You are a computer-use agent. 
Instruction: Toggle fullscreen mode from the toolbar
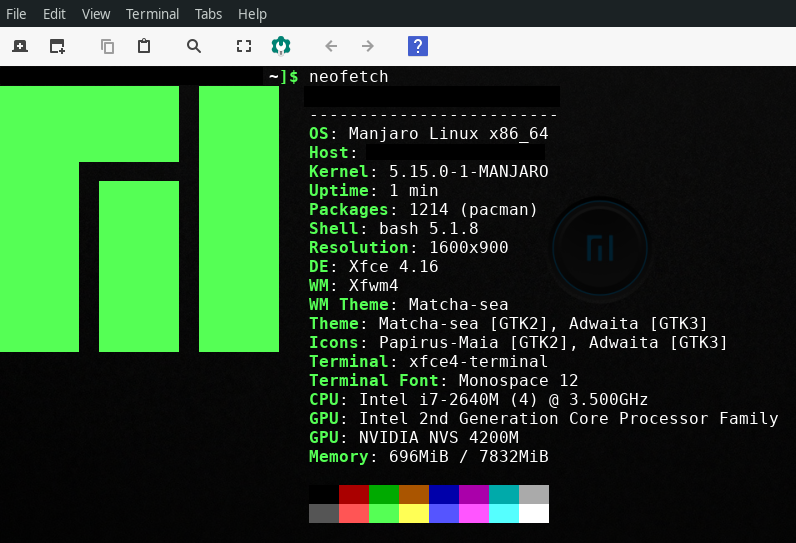[x=243, y=46]
